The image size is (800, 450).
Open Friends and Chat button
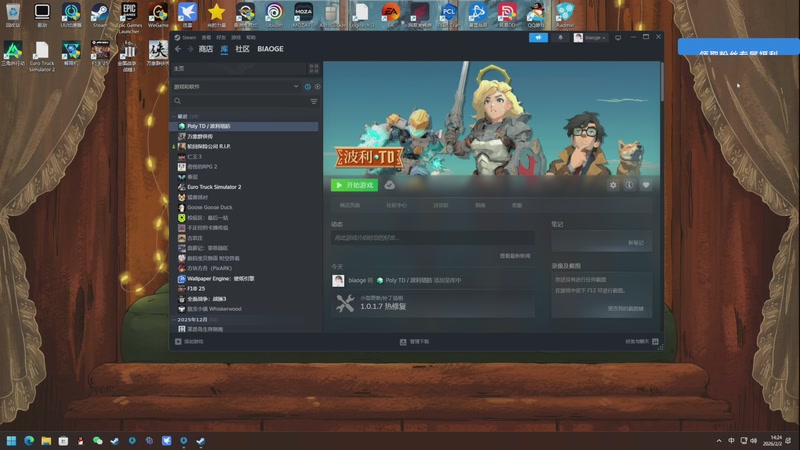(642, 342)
